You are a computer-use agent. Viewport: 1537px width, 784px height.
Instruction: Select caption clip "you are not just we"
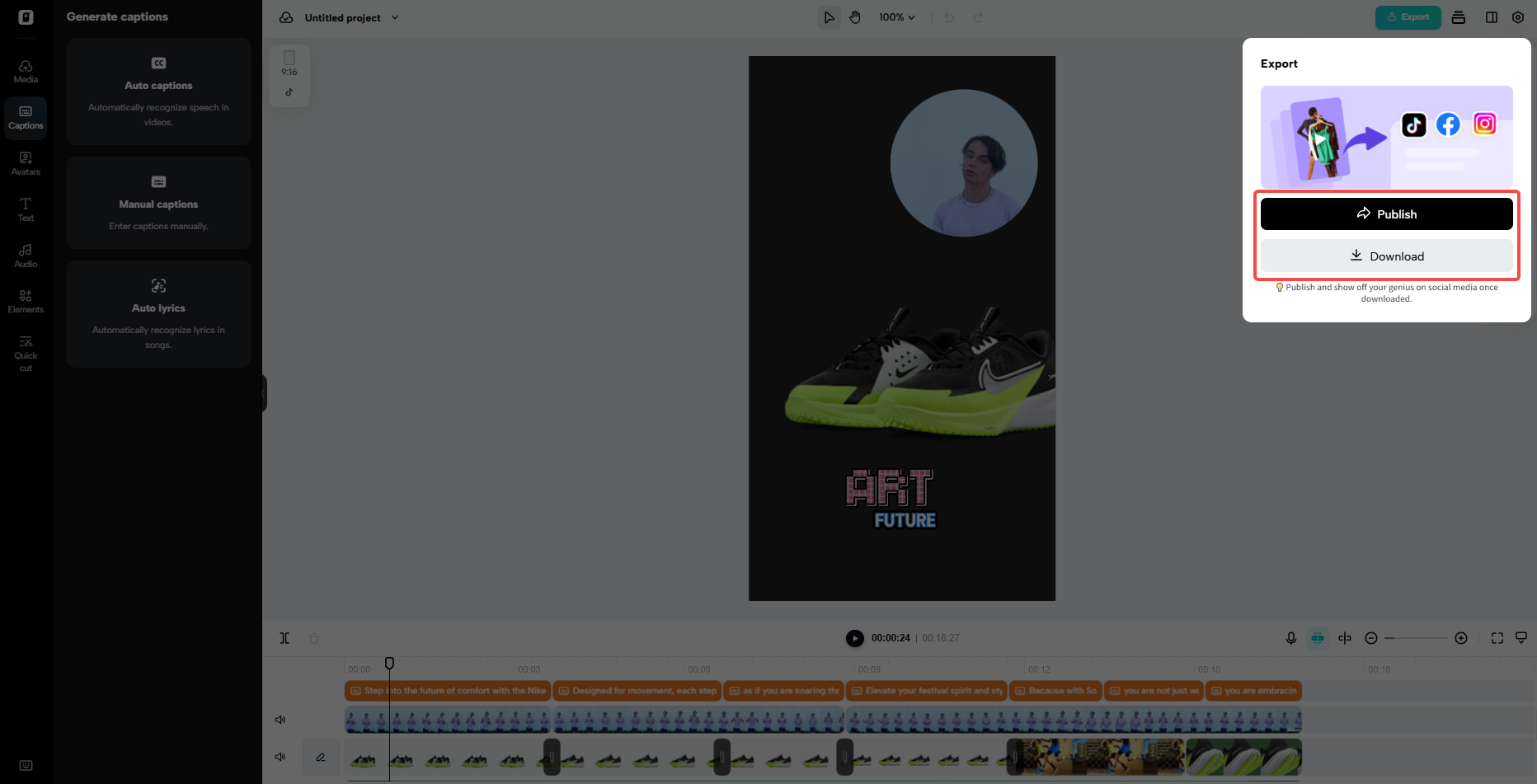click(1154, 691)
